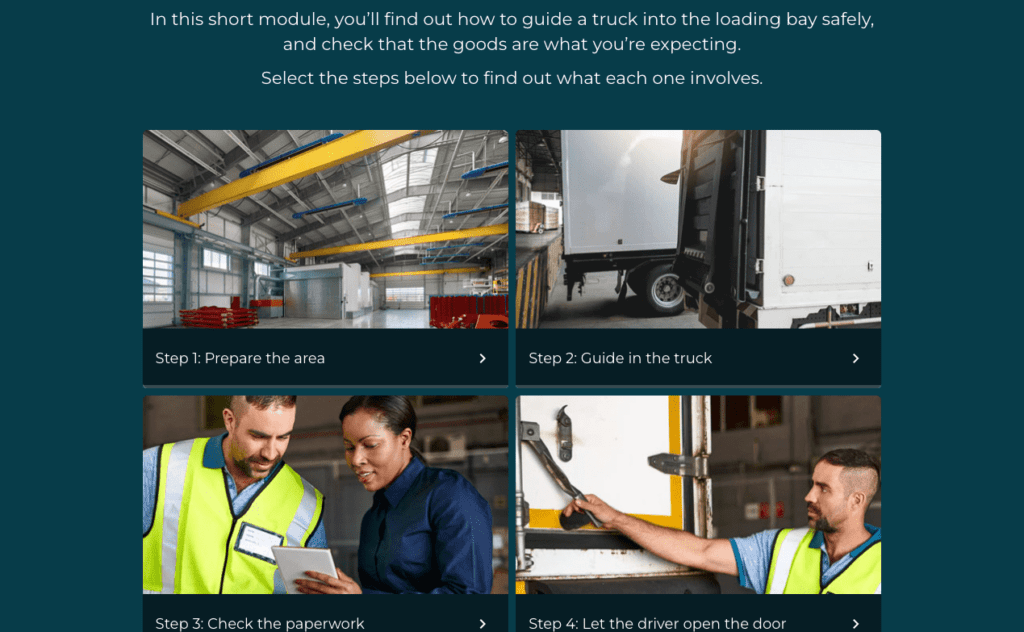Image resolution: width=1024 pixels, height=632 pixels.
Task: Expand Step 2 chevron arrow
Action: click(x=856, y=358)
